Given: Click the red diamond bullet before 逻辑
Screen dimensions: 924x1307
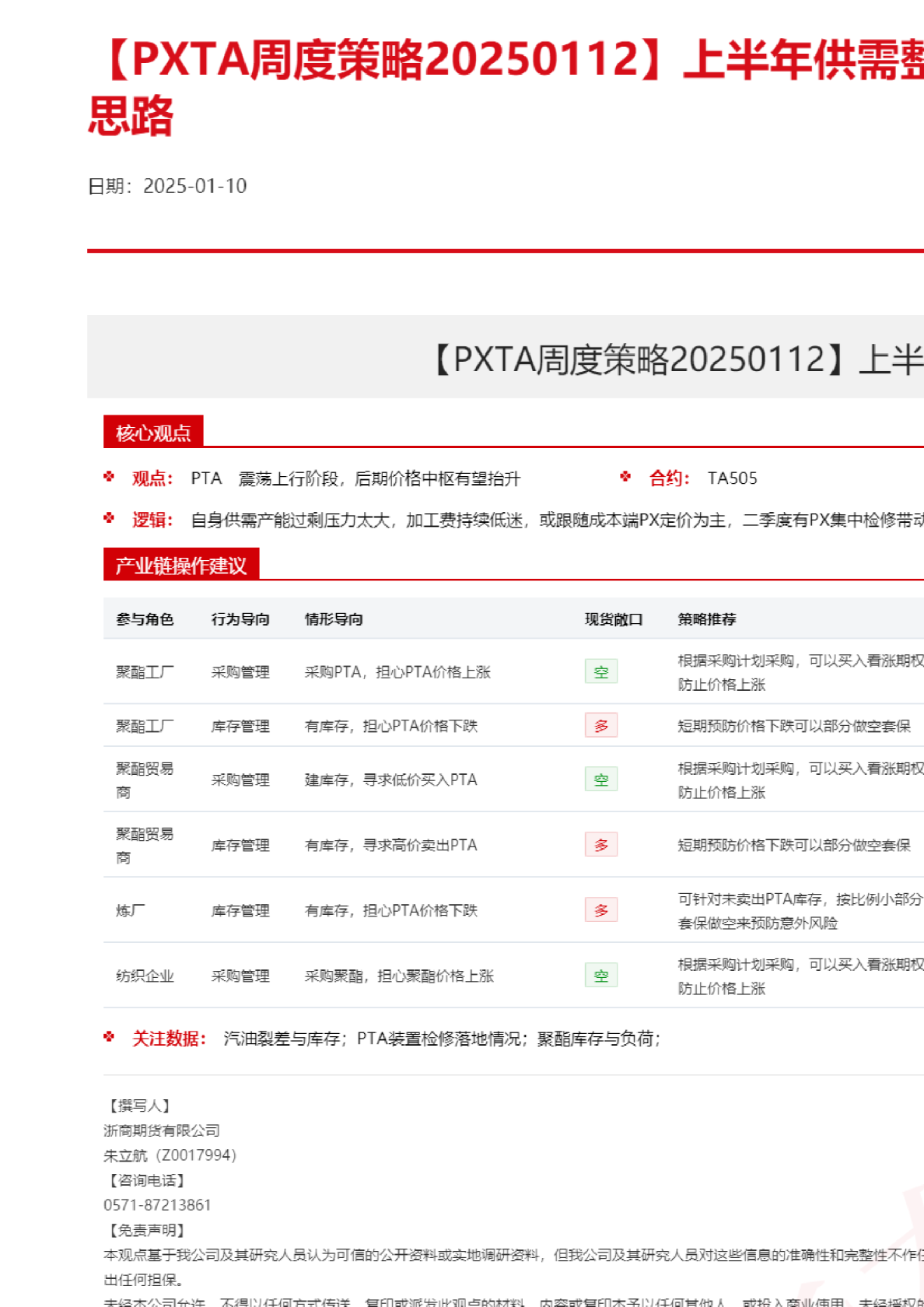Looking at the screenshot, I should [x=109, y=518].
